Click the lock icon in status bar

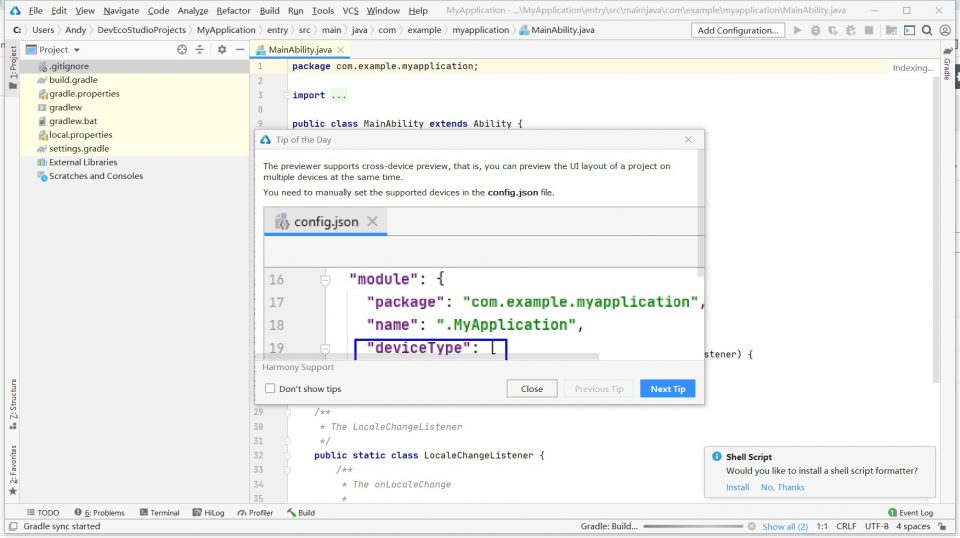943,526
